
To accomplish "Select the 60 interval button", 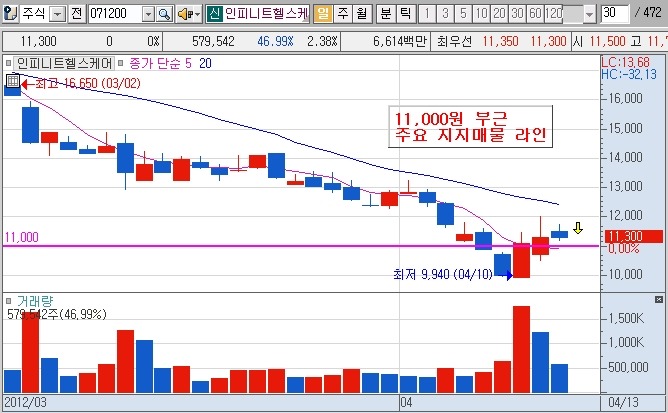I will point(536,14).
